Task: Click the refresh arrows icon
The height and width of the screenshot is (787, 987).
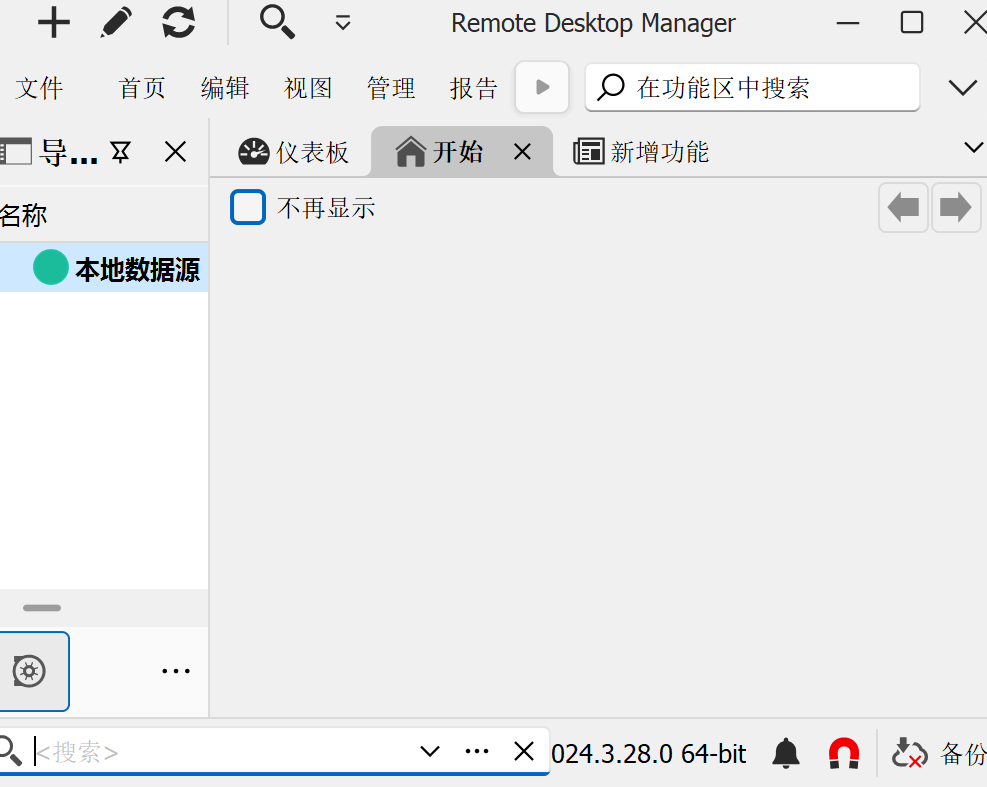Action: coord(179,23)
